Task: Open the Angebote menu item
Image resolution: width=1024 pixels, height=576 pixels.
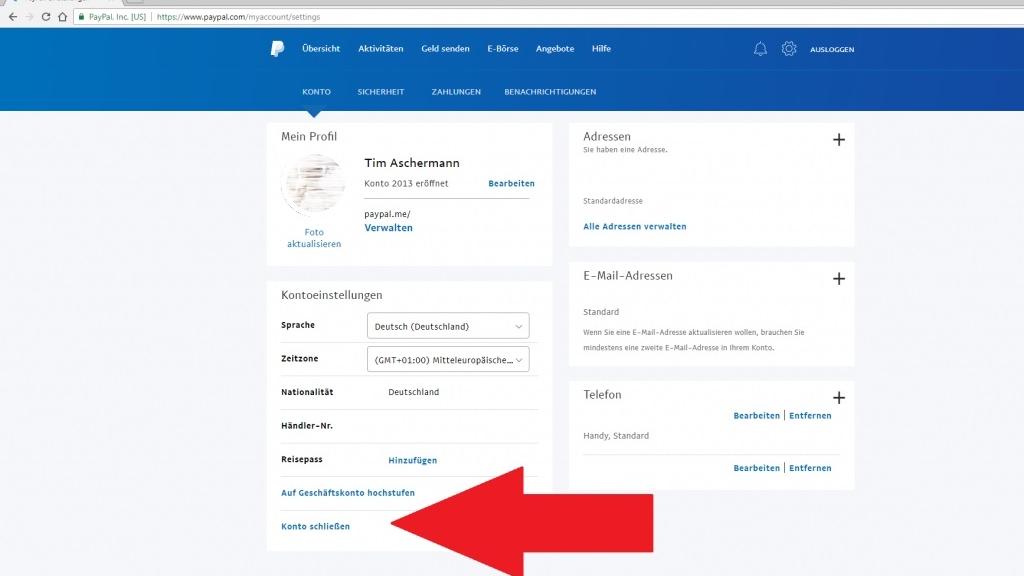Action: pos(554,48)
